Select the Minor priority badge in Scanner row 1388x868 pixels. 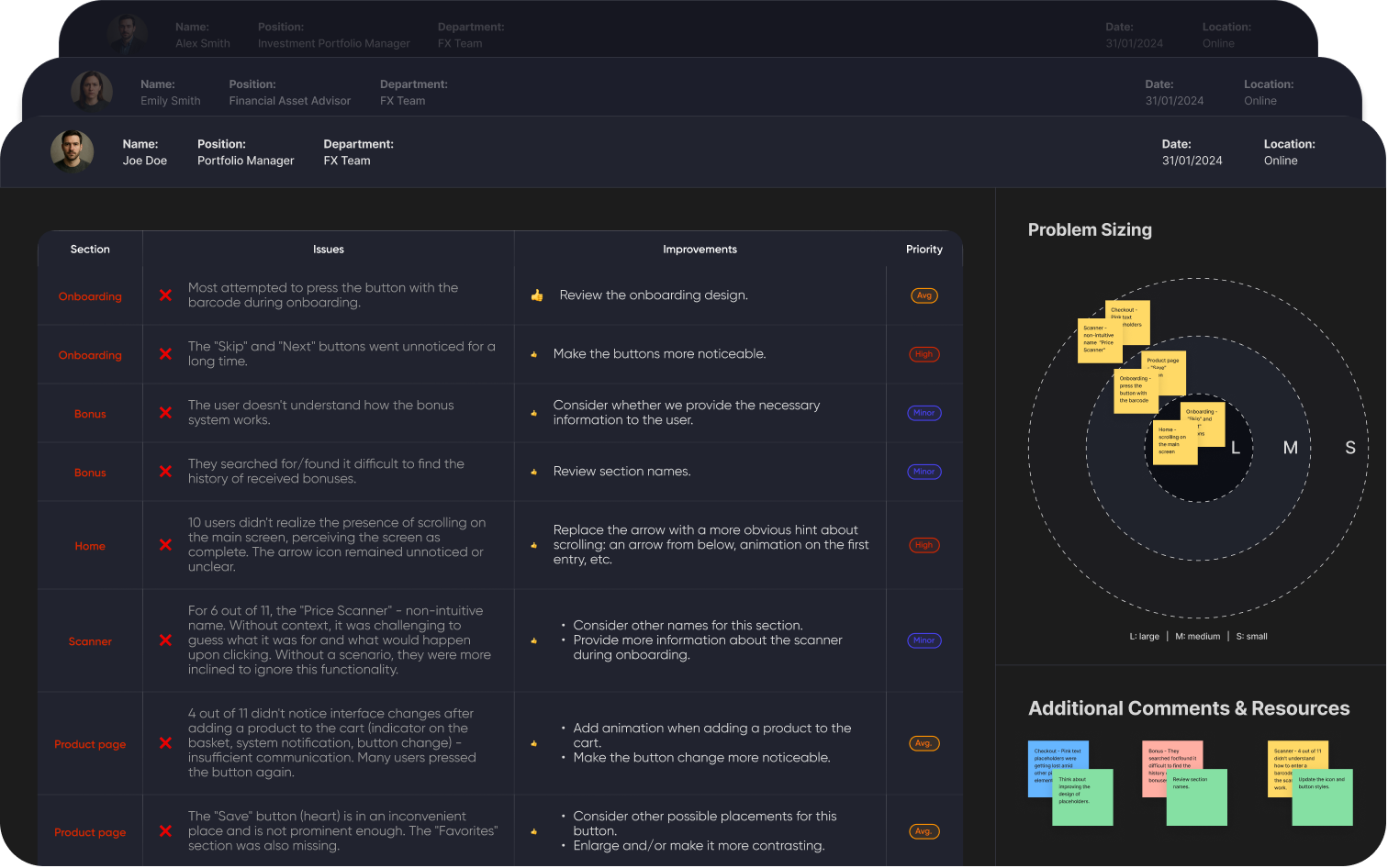[x=923, y=640]
